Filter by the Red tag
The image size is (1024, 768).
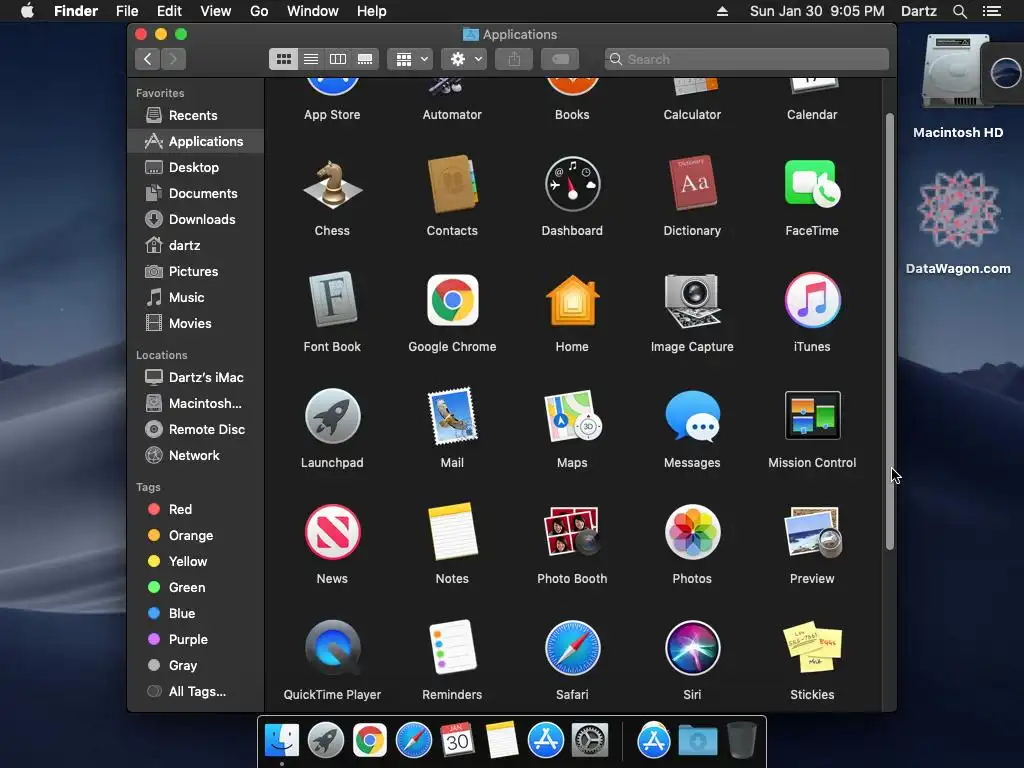point(196,509)
